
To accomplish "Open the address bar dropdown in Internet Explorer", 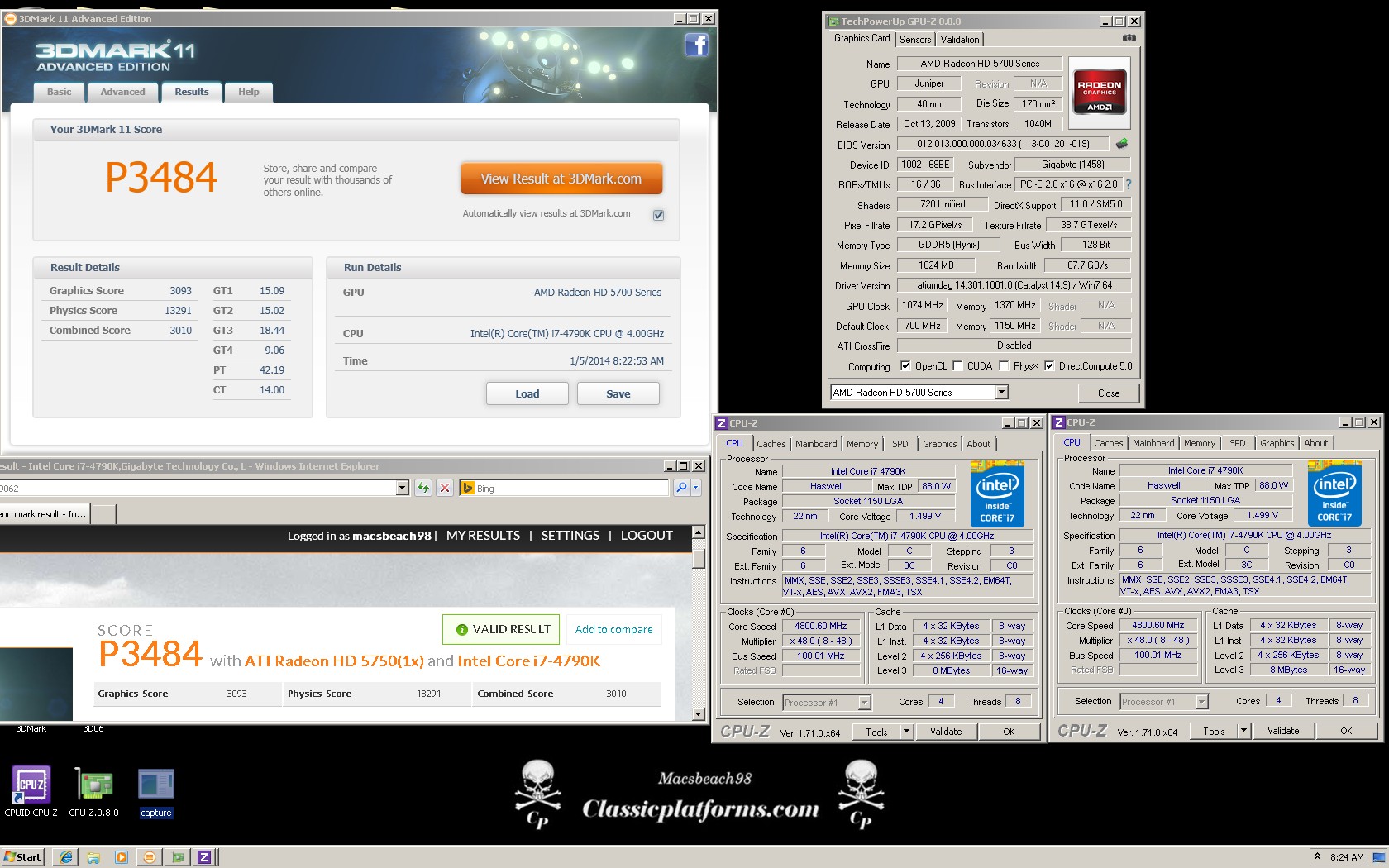I will tap(403, 488).
